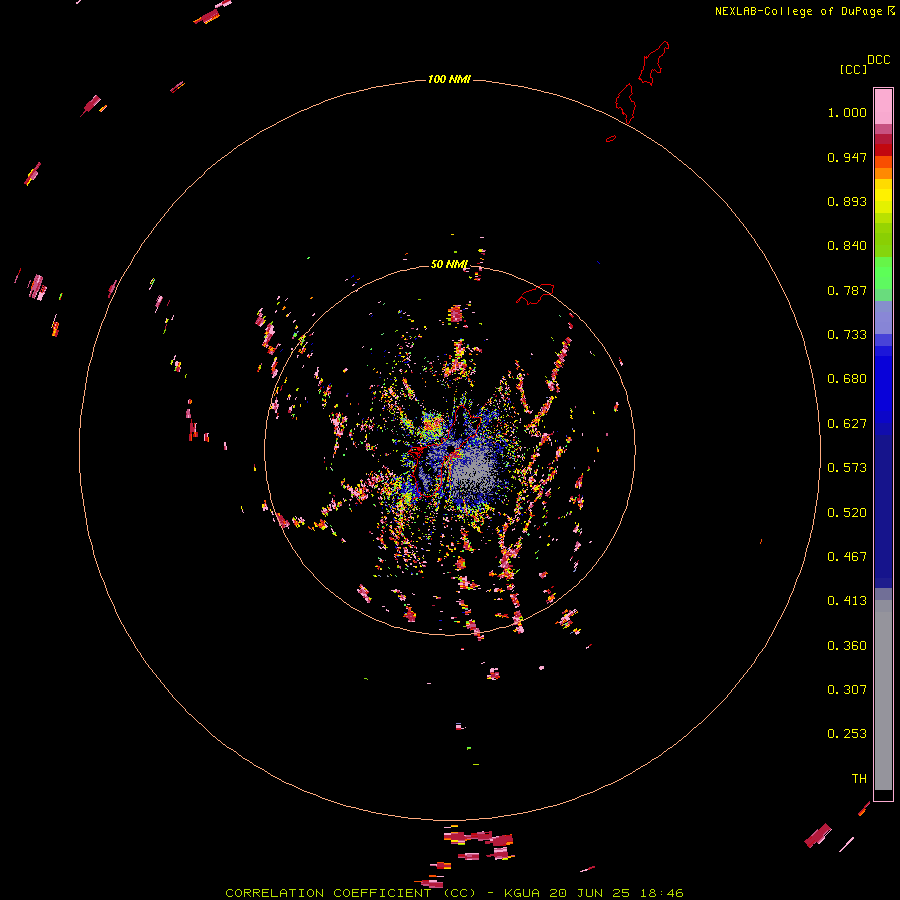Click the 0.253 color scale value
This screenshot has width=900, height=900.
(847, 734)
